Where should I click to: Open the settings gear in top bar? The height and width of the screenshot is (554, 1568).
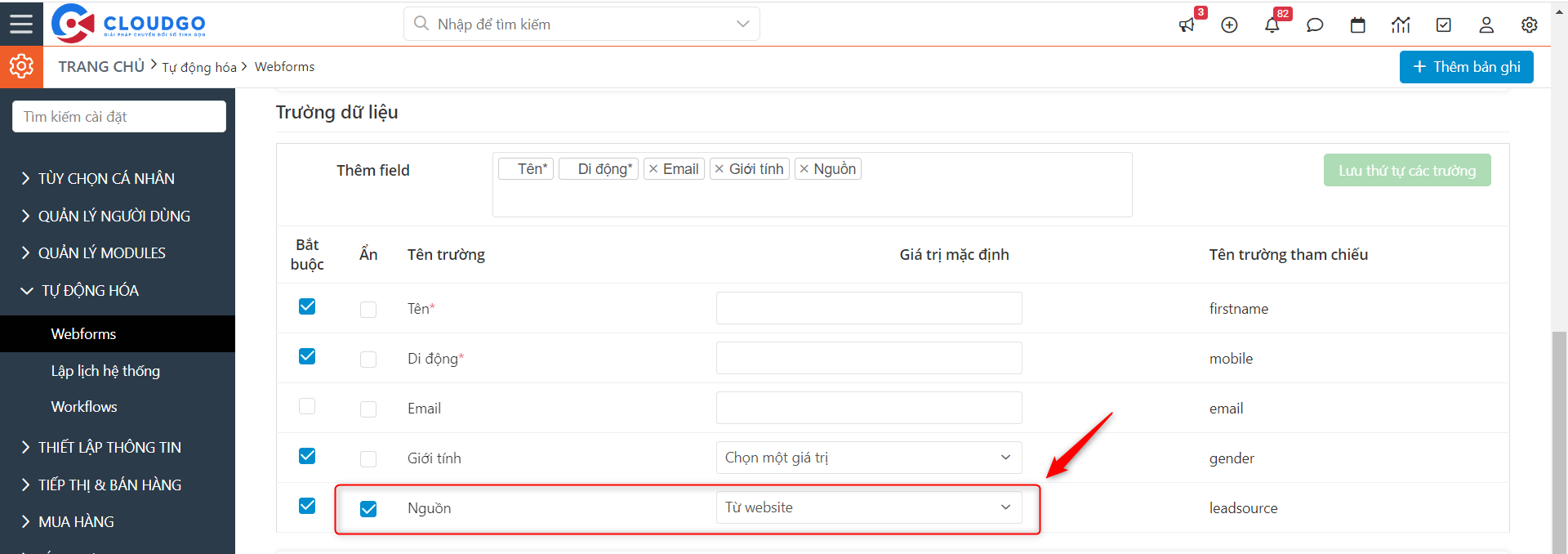tap(1529, 25)
